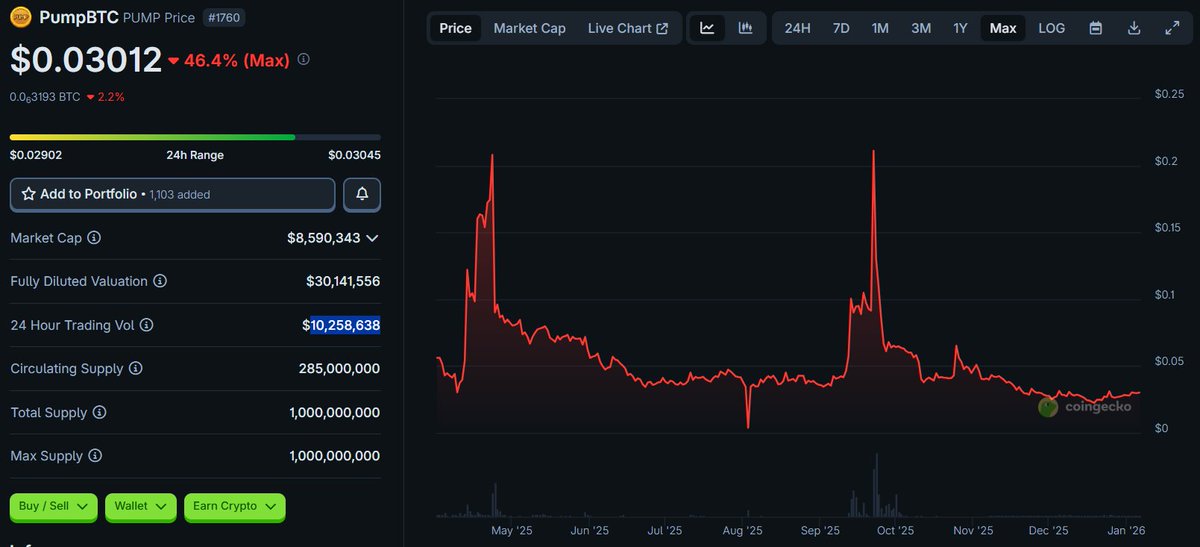This screenshot has height=547, width=1200.
Task: Toggle the LOG scale option
Action: [1052, 28]
